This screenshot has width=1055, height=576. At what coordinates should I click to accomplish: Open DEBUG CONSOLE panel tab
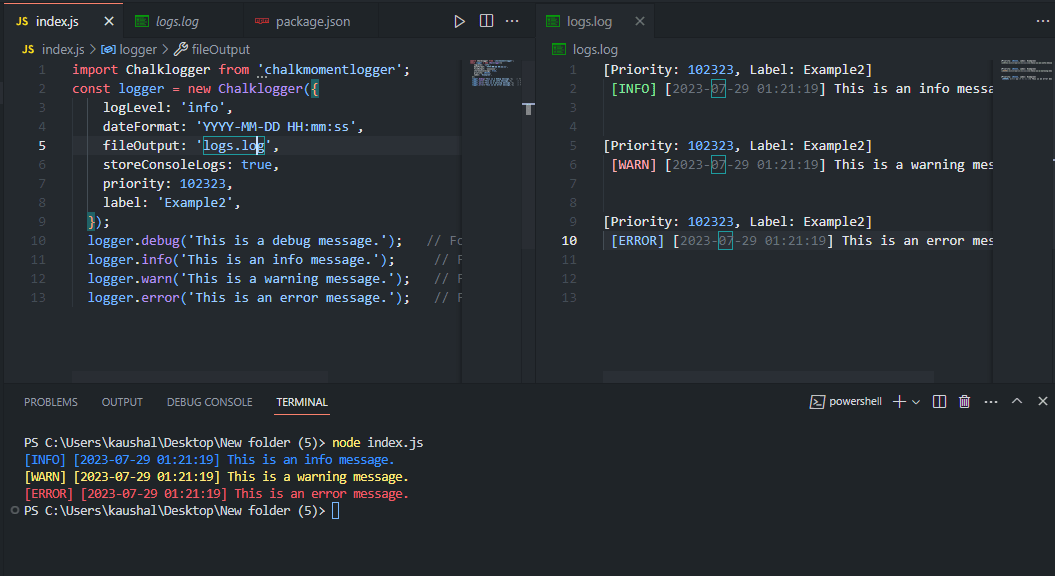pos(209,402)
